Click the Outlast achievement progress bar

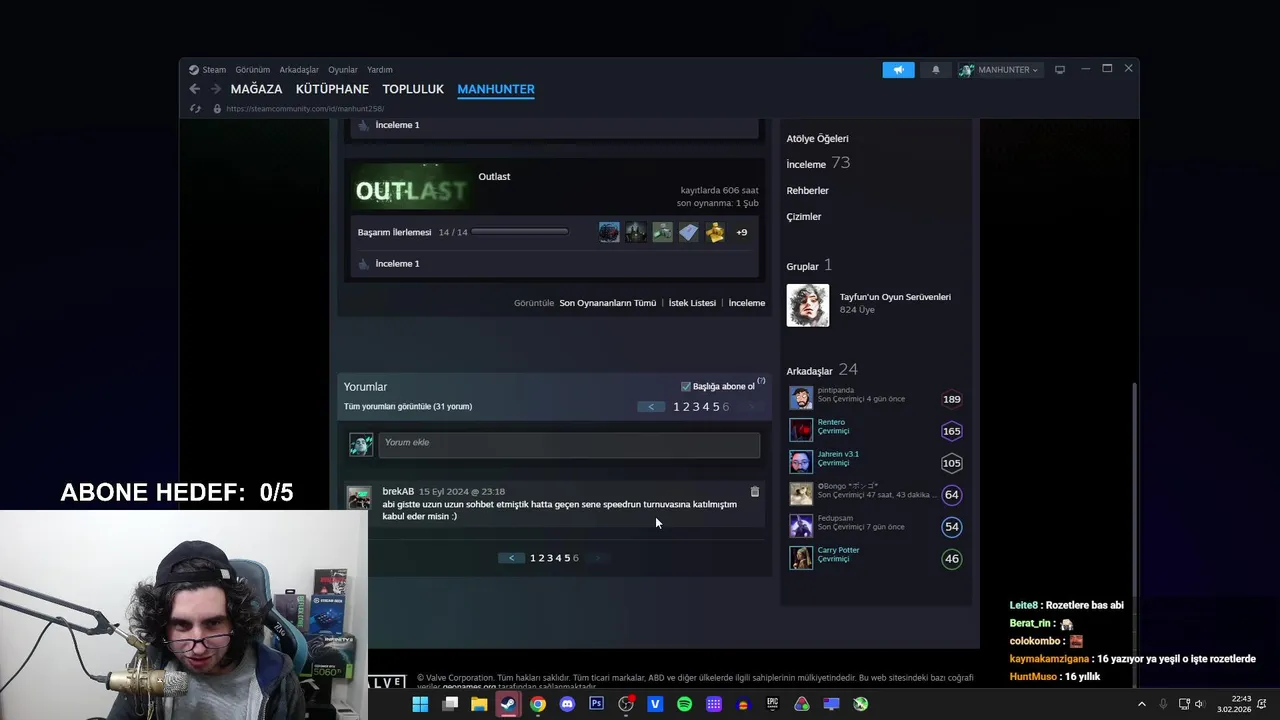click(520, 232)
